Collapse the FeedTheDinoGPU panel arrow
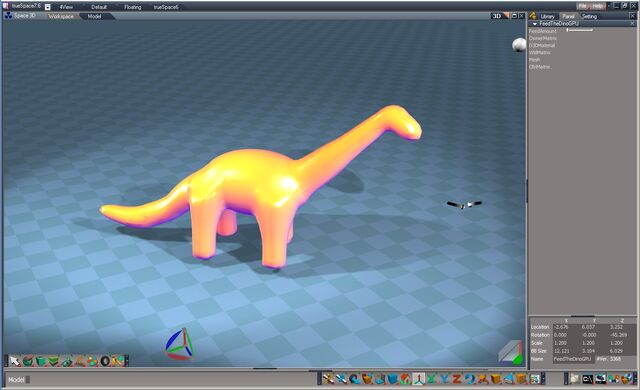The image size is (640, 390). click(x=534, y=24)
